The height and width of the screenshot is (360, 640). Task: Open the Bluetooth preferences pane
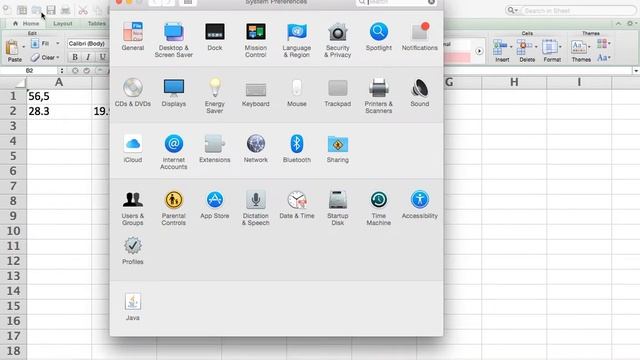tap(297, 149)
